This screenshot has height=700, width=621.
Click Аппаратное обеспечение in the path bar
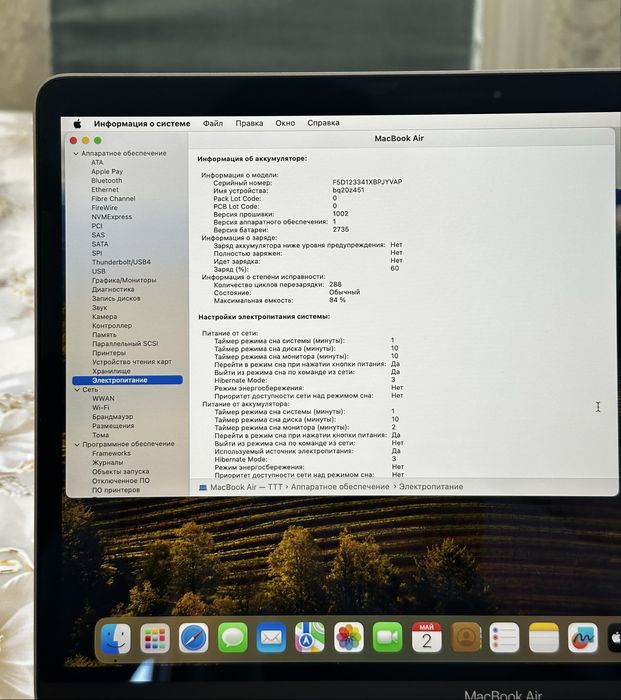[x=340, y=487]
